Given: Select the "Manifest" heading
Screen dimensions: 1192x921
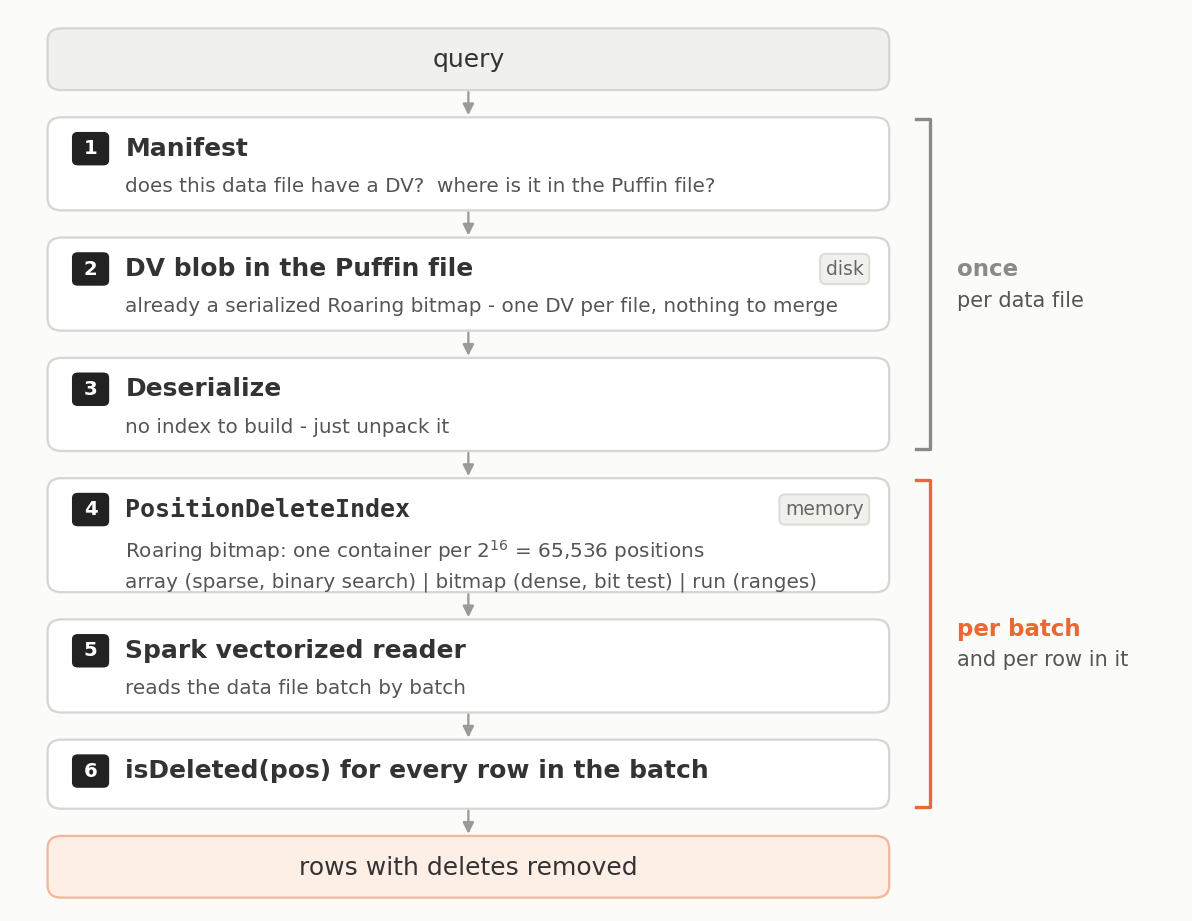Looking at the screenshot, I should coord(186,147).
